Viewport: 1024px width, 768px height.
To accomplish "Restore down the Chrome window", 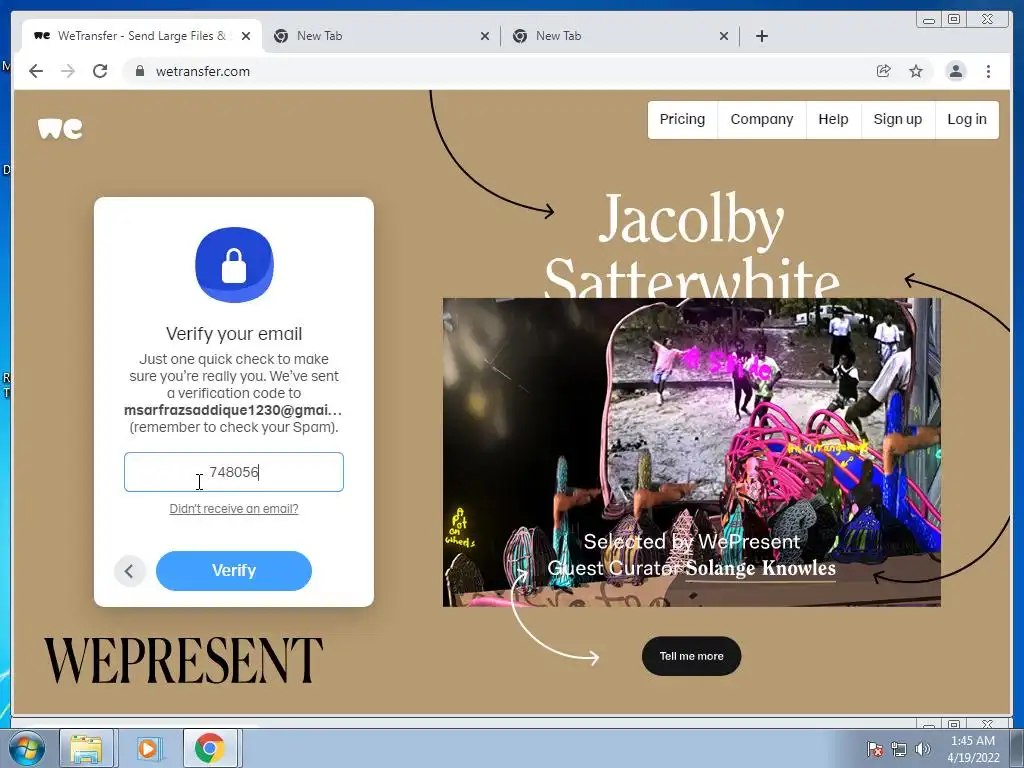I will coord(954,20).
